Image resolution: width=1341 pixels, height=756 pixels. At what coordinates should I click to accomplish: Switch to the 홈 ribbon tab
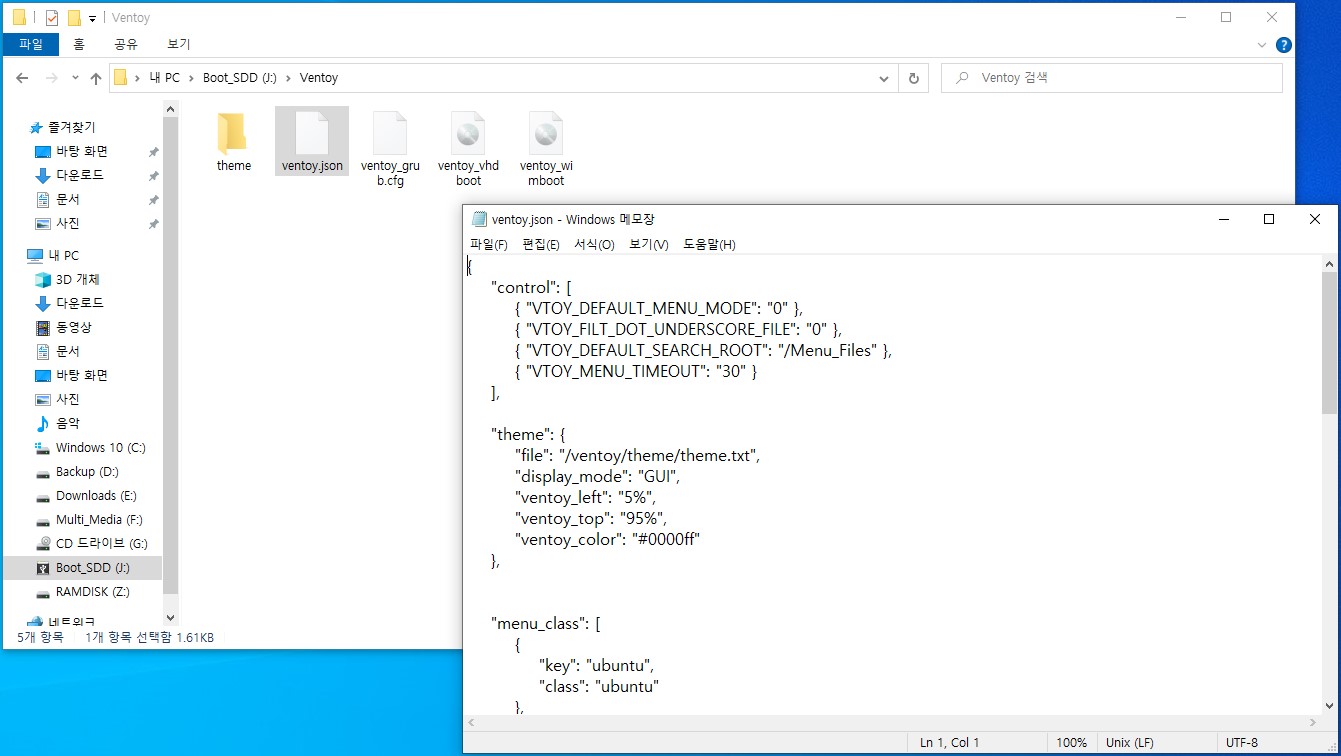79,45
